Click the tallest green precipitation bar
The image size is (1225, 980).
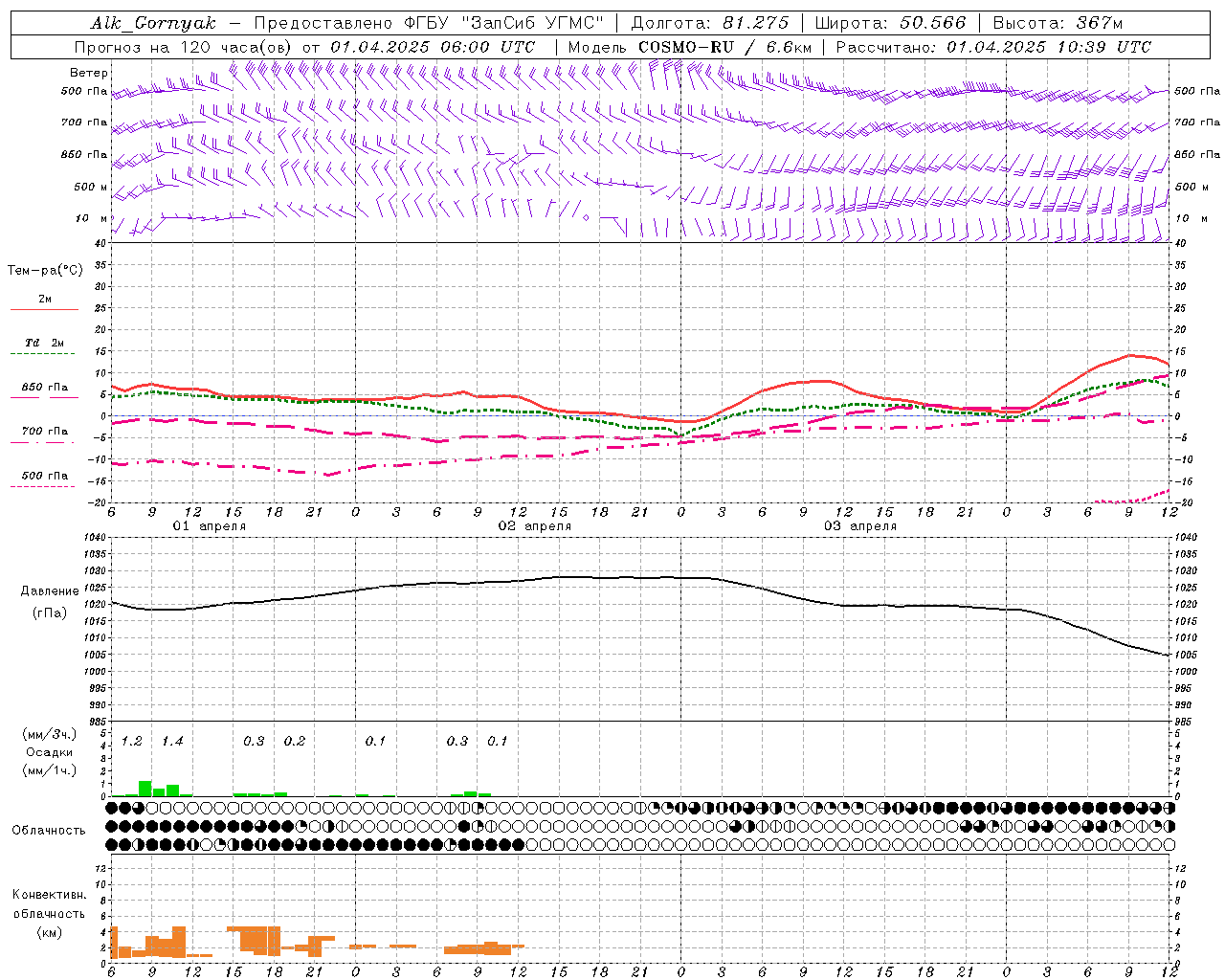145,789
